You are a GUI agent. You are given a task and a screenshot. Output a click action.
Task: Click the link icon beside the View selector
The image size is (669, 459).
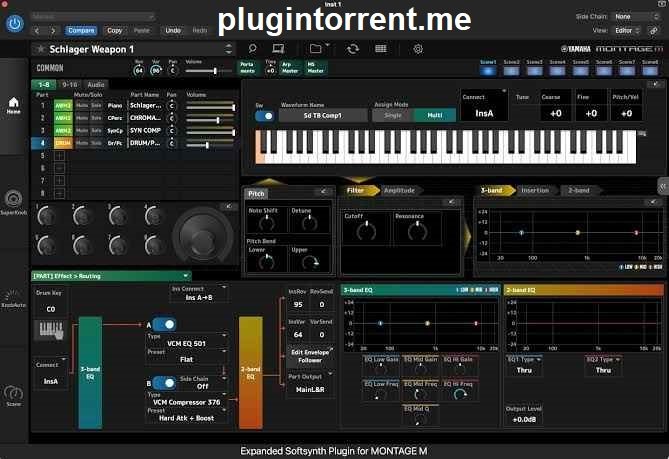click(654, 31)
